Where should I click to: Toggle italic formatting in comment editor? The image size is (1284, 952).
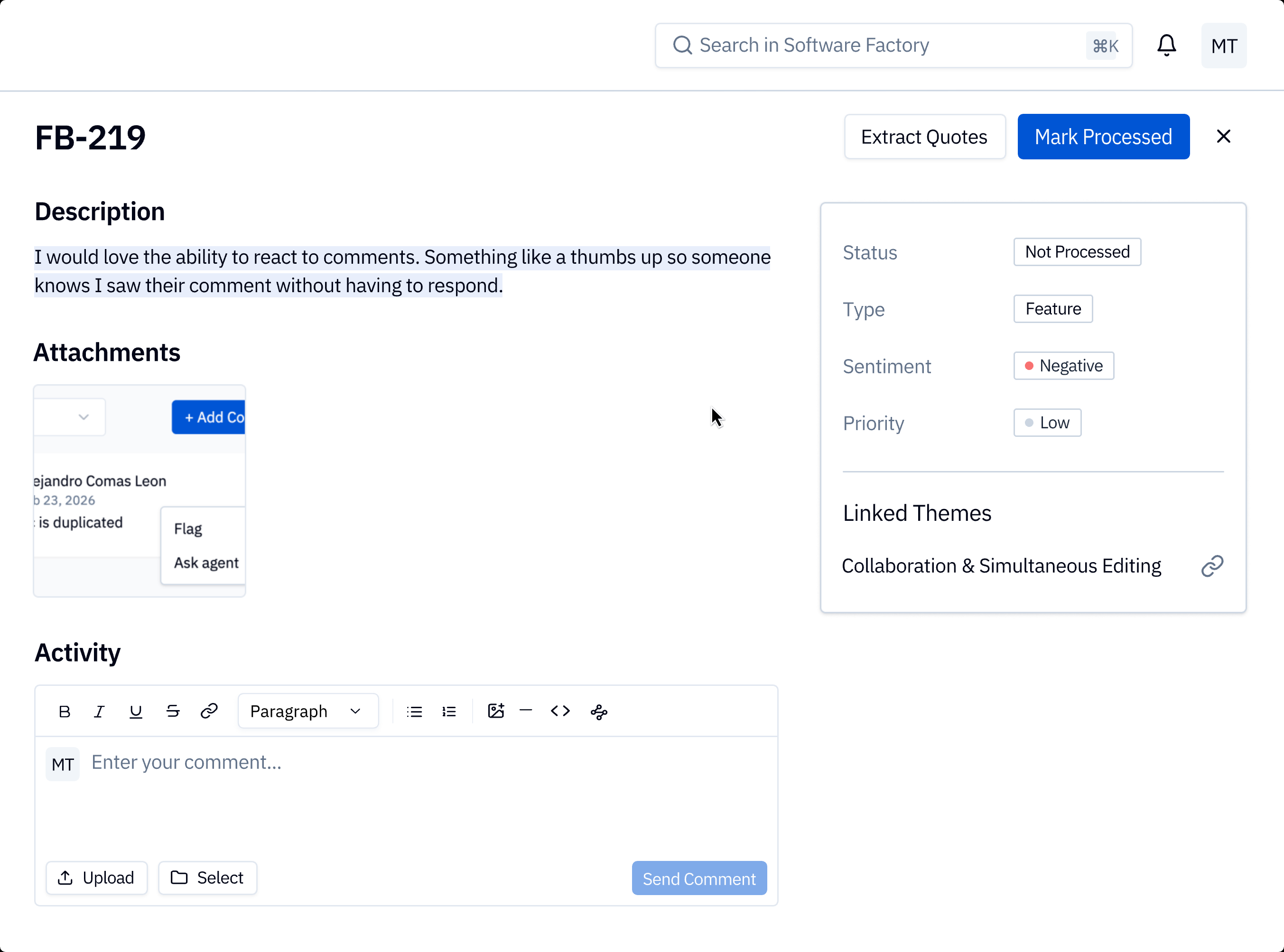99,711
